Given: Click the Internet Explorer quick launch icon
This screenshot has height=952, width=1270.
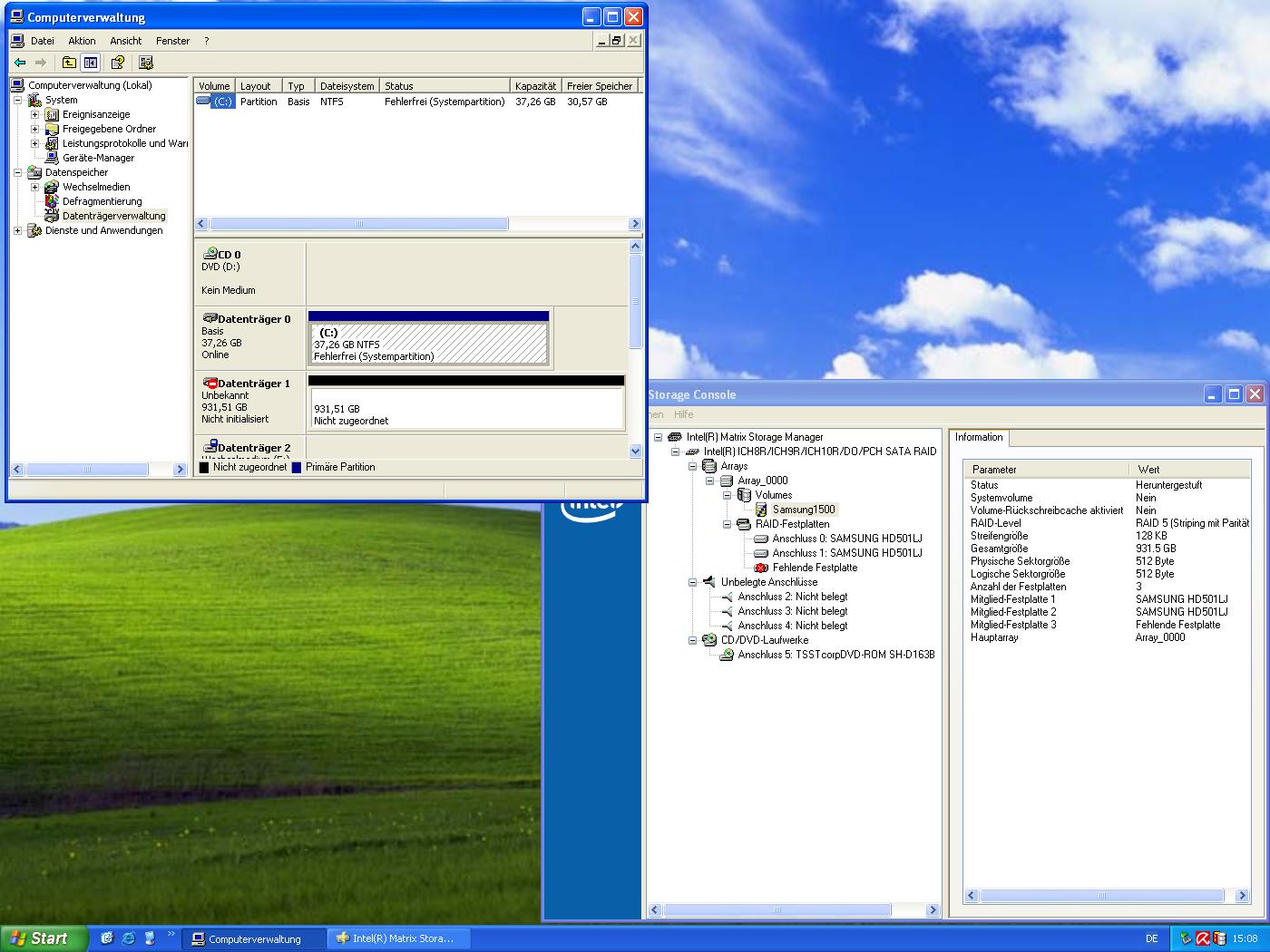Looking at the screenshot, I should (x=128, y=938).
